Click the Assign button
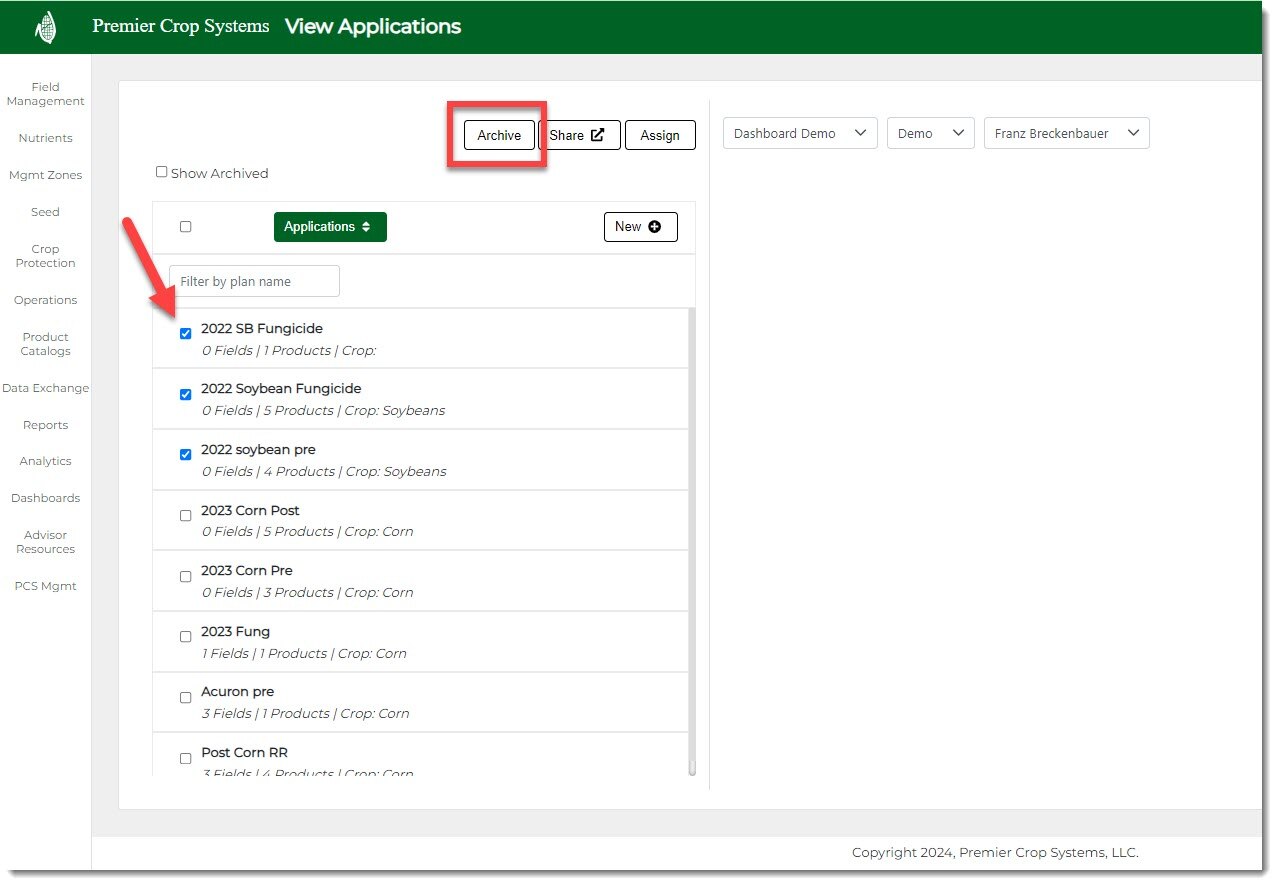Screen dimensions: 1277x885 point(660,135)
